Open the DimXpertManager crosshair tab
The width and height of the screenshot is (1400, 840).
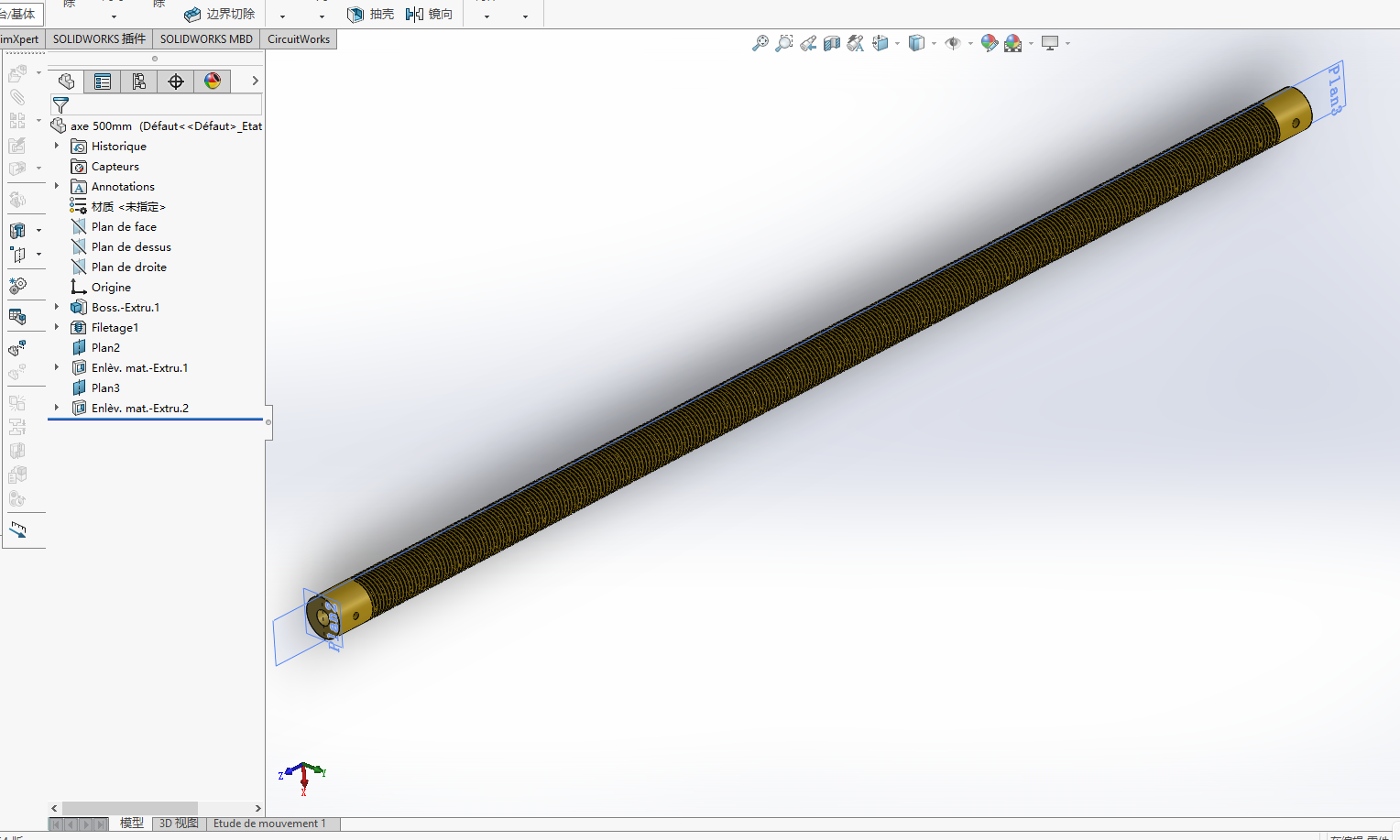click(x=176, y=82)
